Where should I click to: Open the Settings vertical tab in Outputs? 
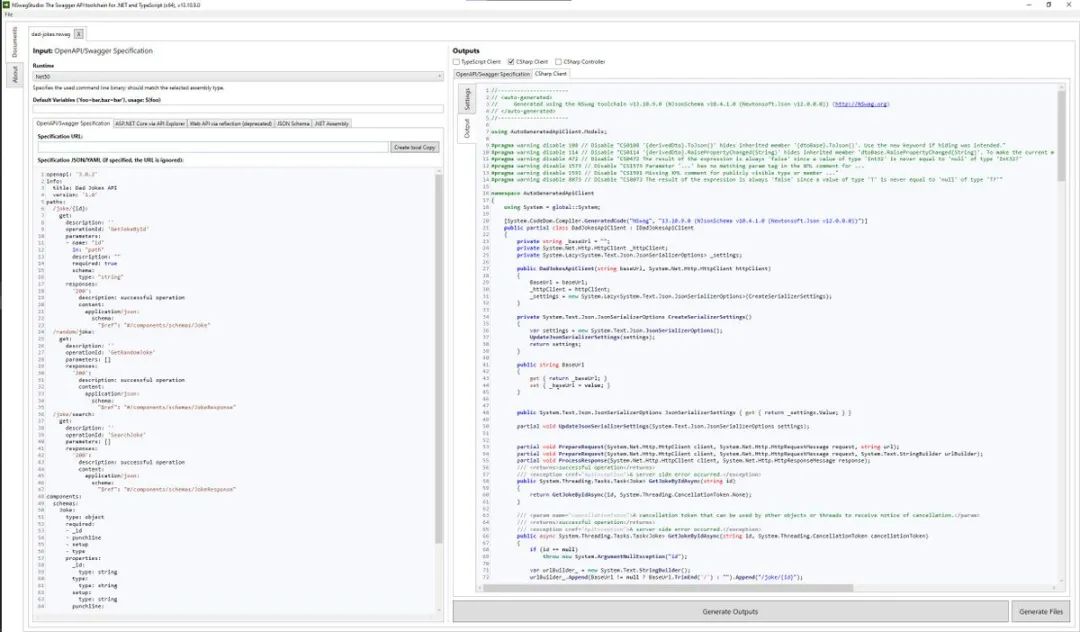[466, 98]
